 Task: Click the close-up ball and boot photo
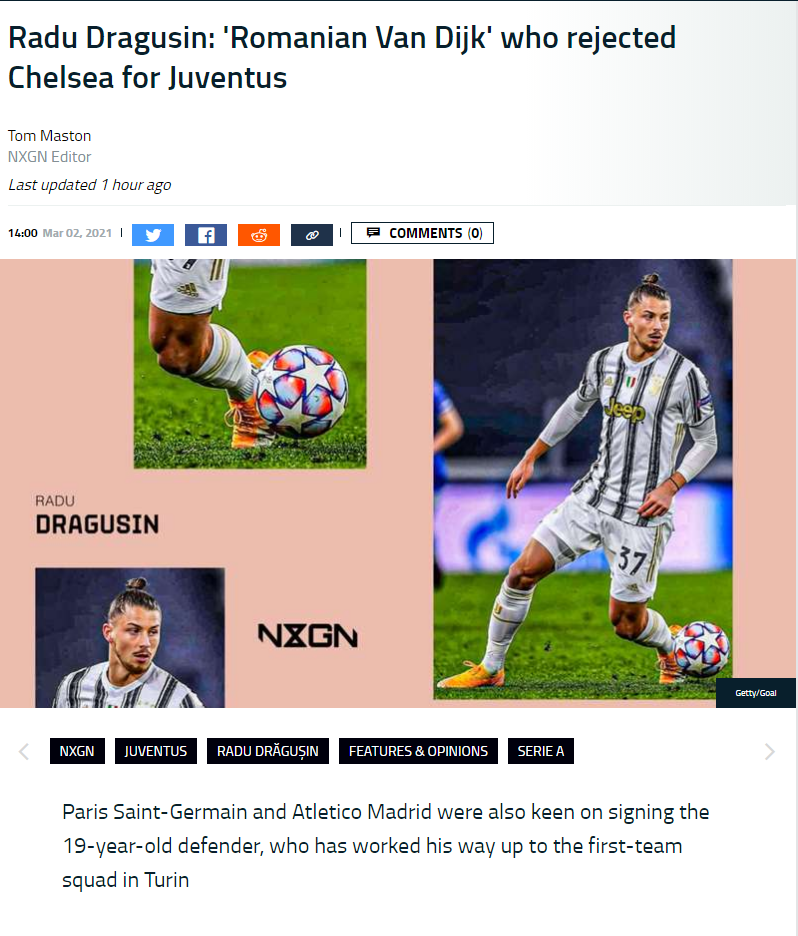250,364
